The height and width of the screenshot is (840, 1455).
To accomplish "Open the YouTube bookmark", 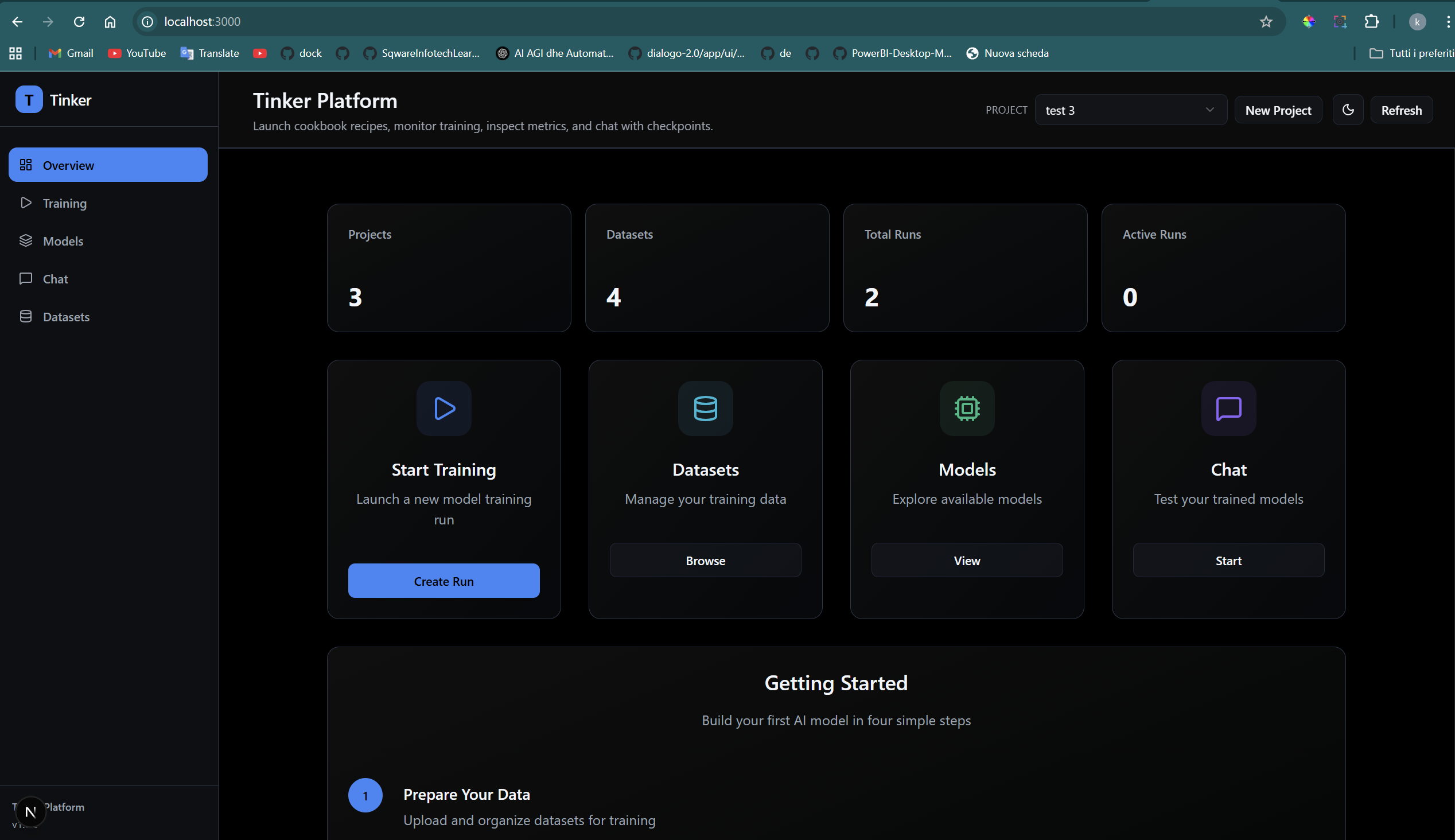I will pyautogui.click(x=137, y=53).
